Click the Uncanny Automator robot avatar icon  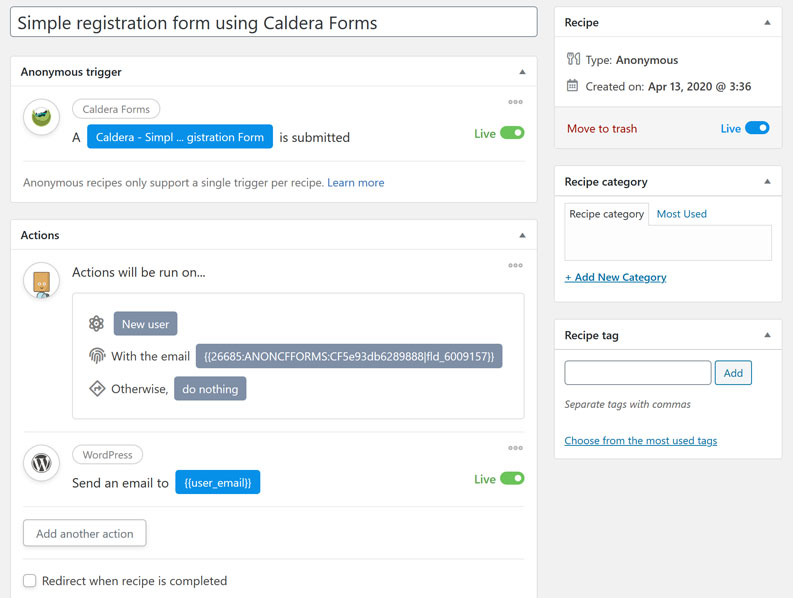pyautogui.click(x=41, y=281)
